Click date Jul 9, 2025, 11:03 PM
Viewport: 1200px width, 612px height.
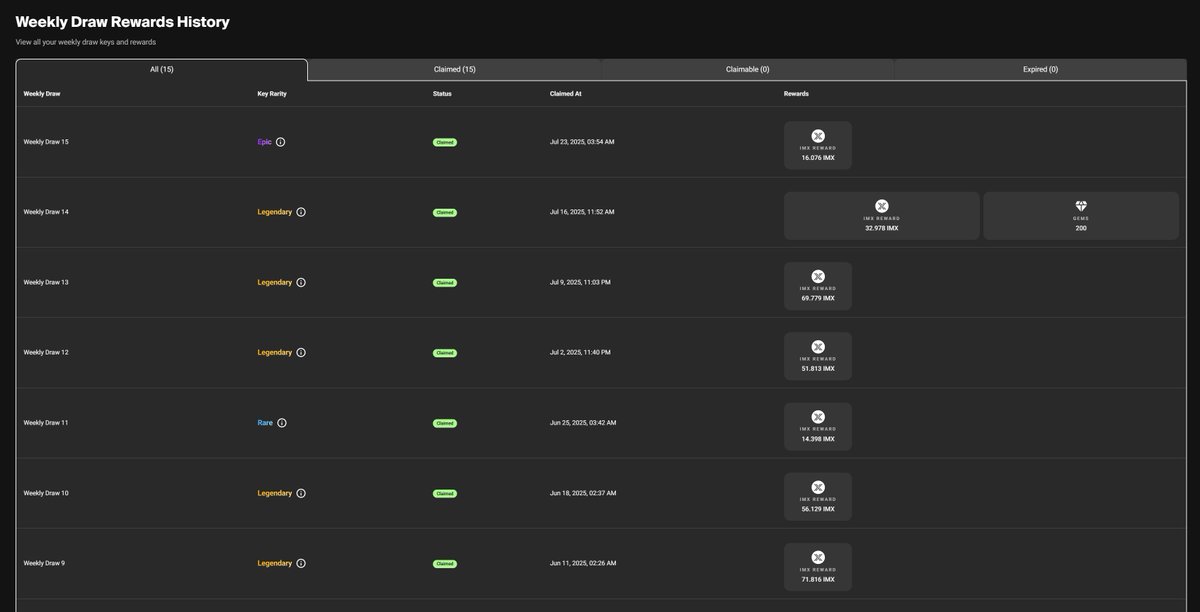click(x=580, y=282)
